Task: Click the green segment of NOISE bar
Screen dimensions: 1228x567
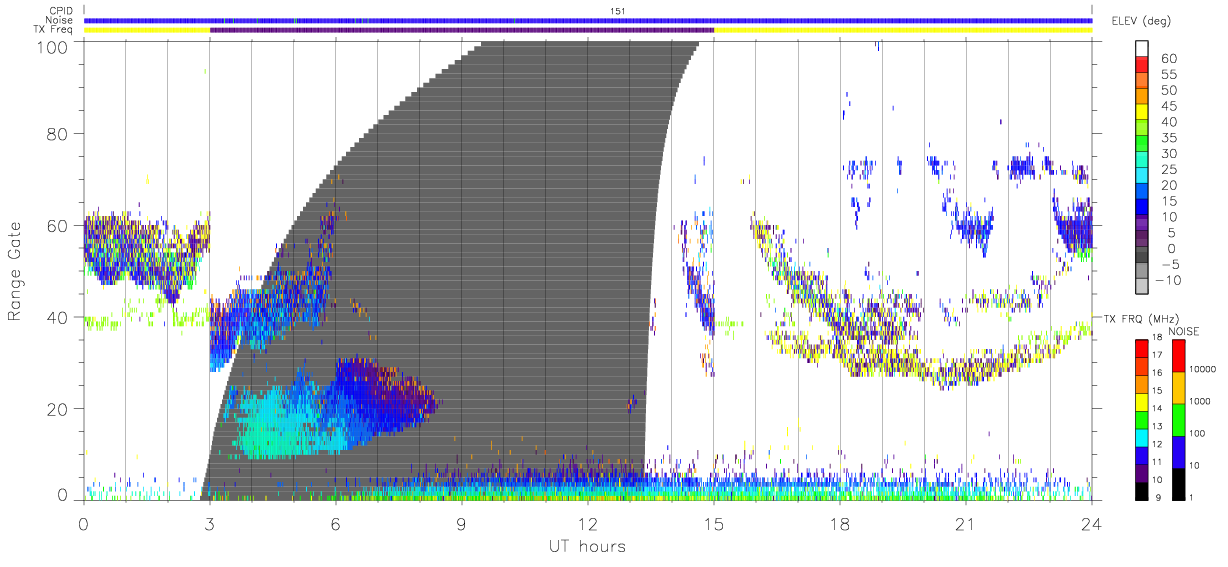Action: pos(1177,420)
